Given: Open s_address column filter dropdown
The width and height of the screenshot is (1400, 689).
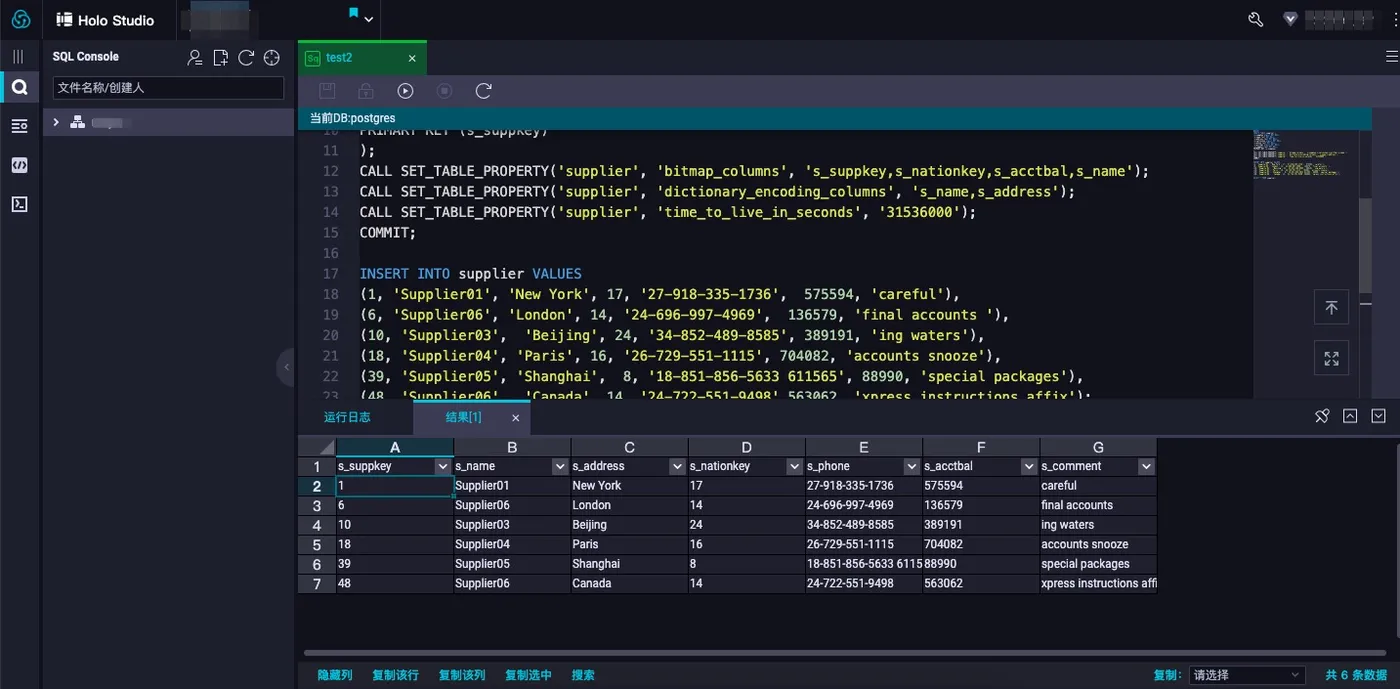Looking at the screenshot, I should coord(677,466).
